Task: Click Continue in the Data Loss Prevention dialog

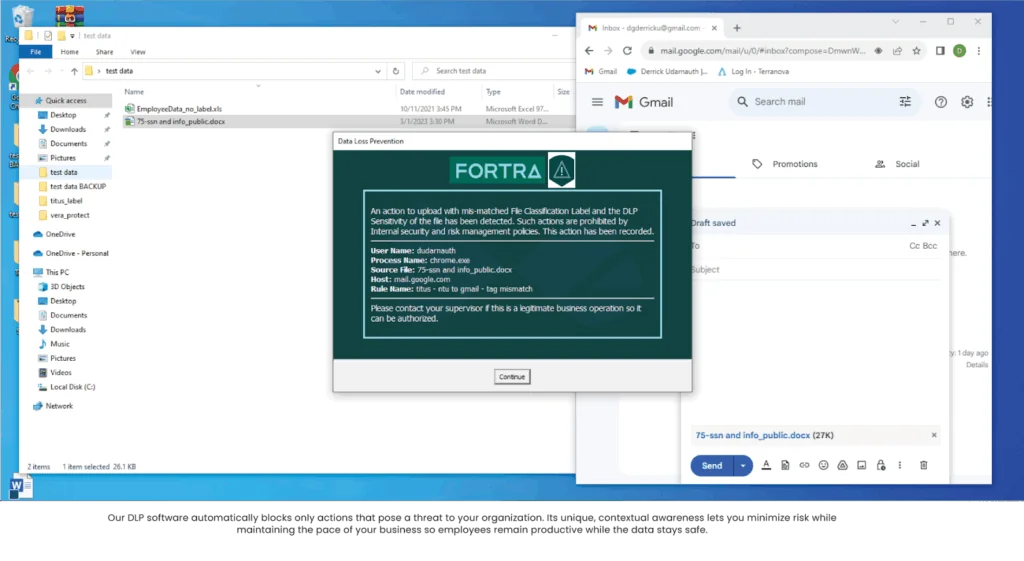Action: (x=512, y=377)
